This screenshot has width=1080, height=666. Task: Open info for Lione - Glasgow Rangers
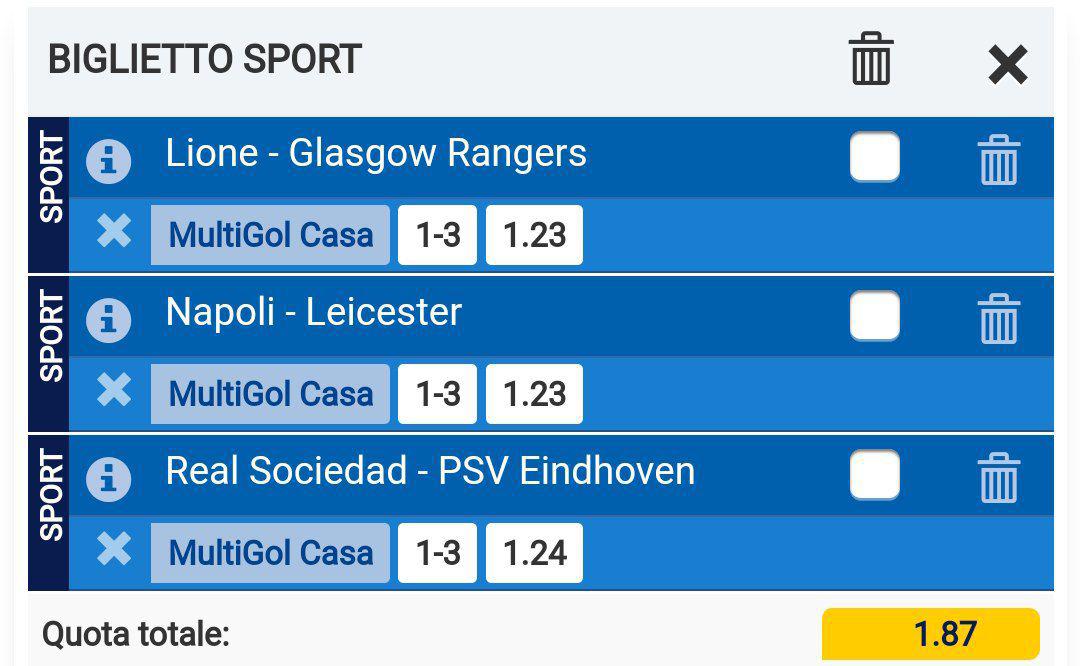pyautogui.click(x=109, y=162)
